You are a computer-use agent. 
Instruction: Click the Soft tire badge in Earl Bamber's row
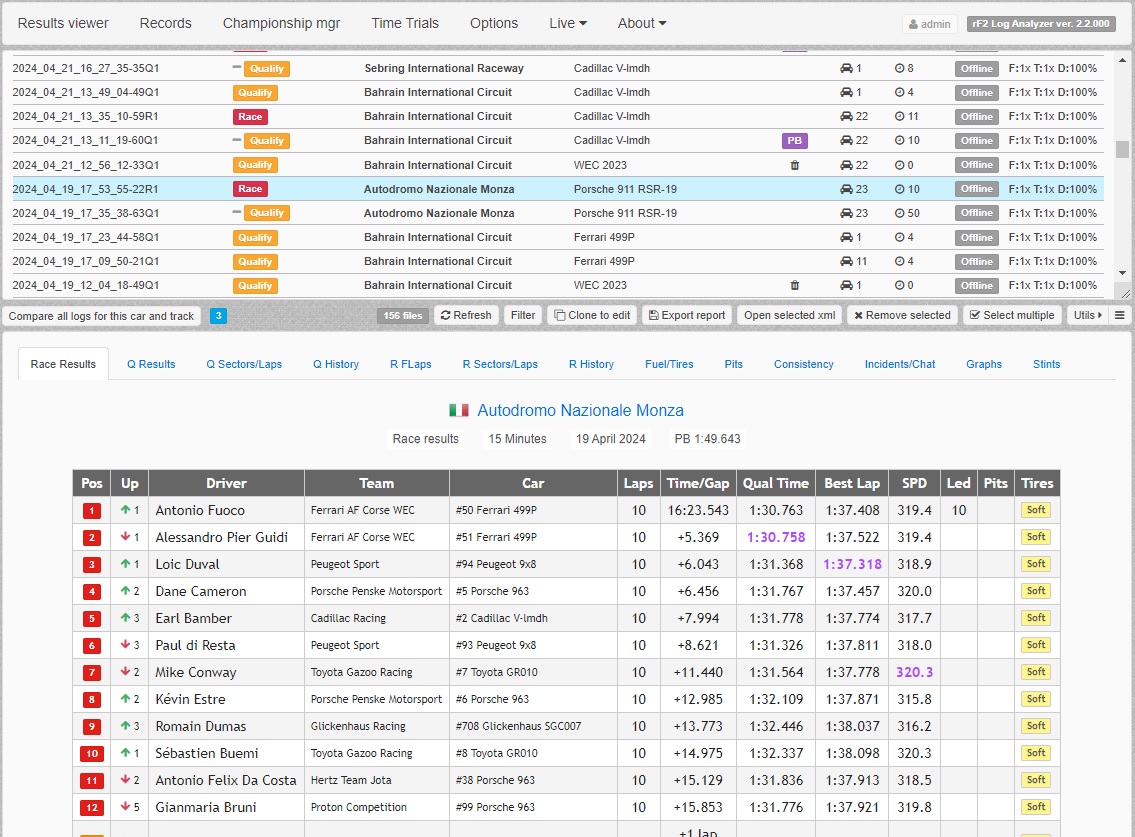(1036, 618)
